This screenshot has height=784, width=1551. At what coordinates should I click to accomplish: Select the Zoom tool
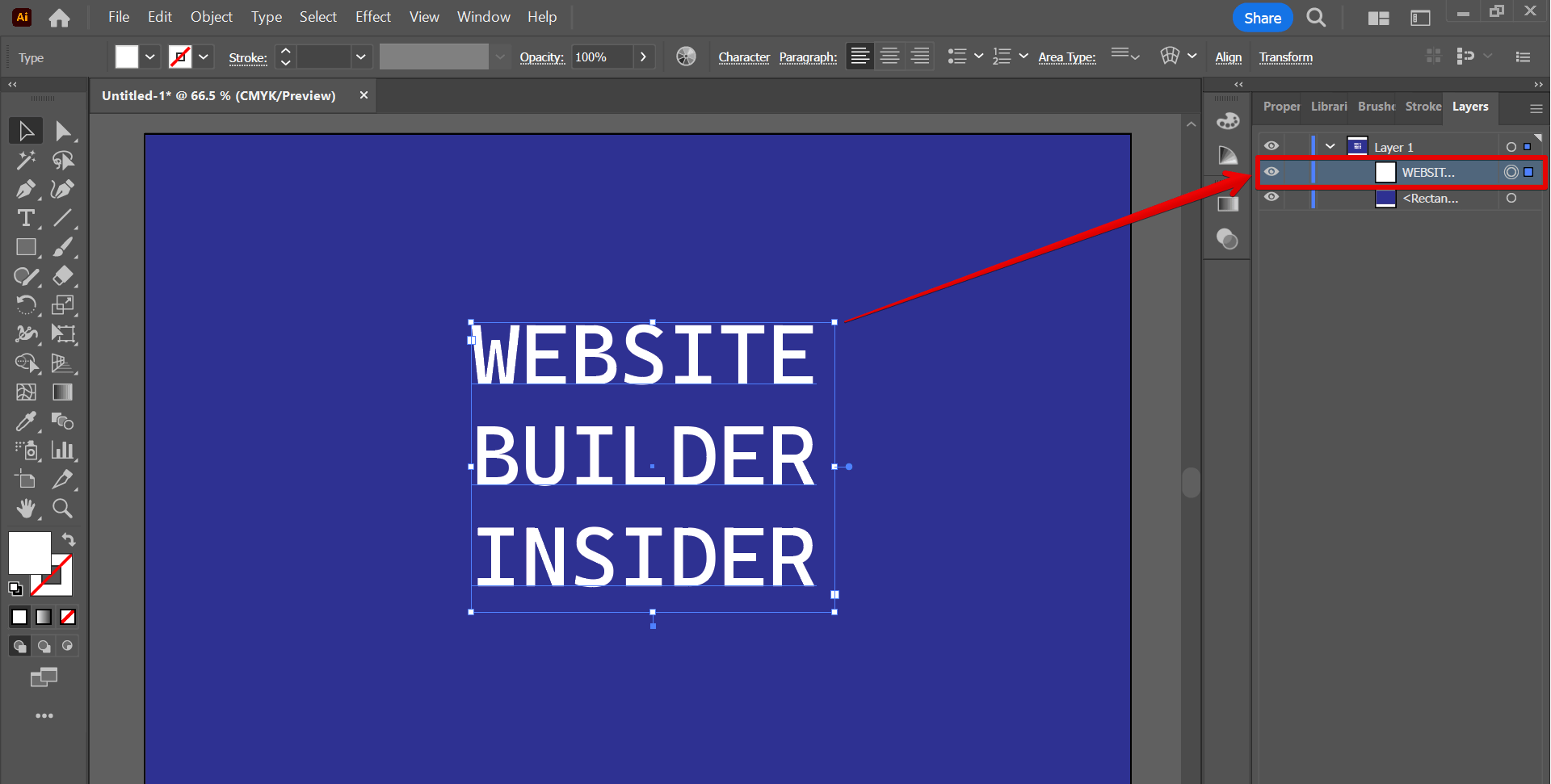(62, 508)
